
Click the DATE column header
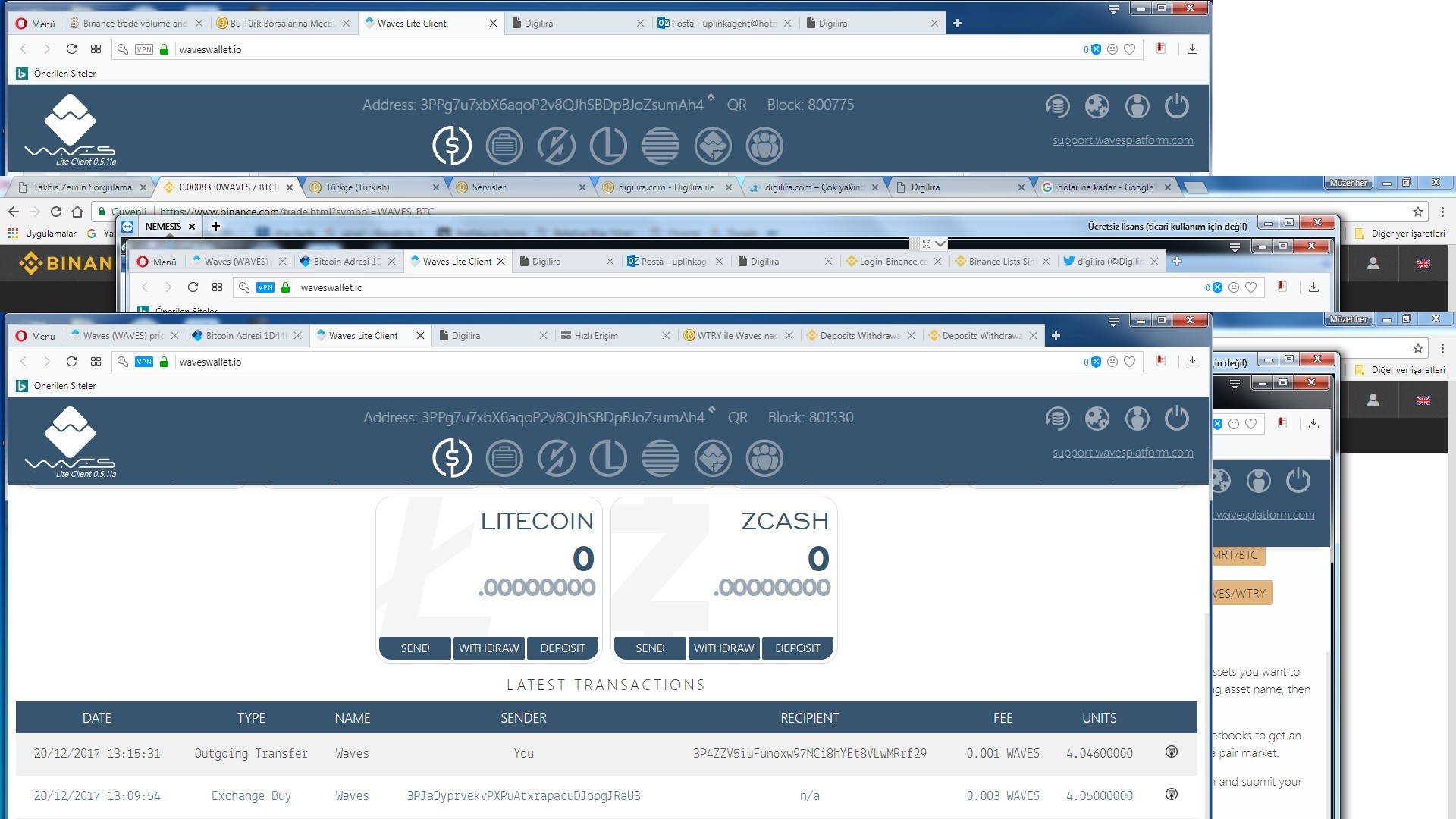(97, 718)
